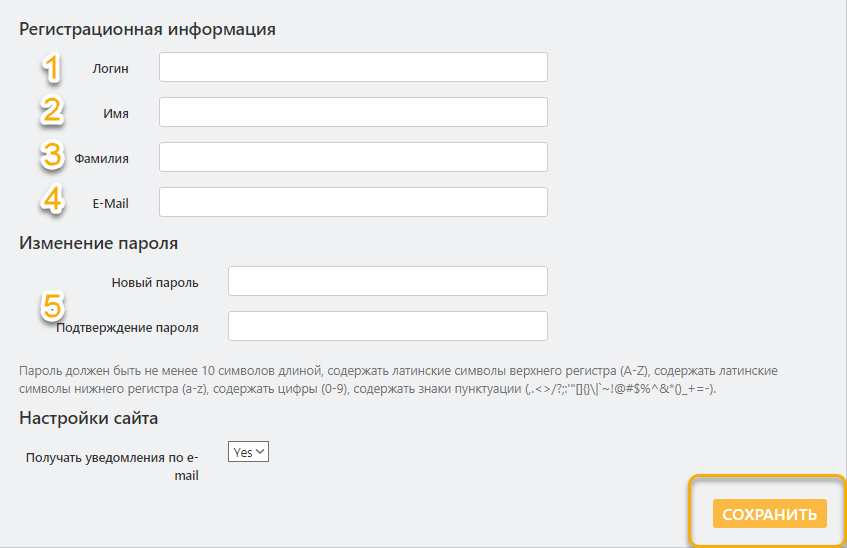847x548 pixels.
Task: Click the E-Mail label text
Action: pyautogui.click(x=110, y=203)
